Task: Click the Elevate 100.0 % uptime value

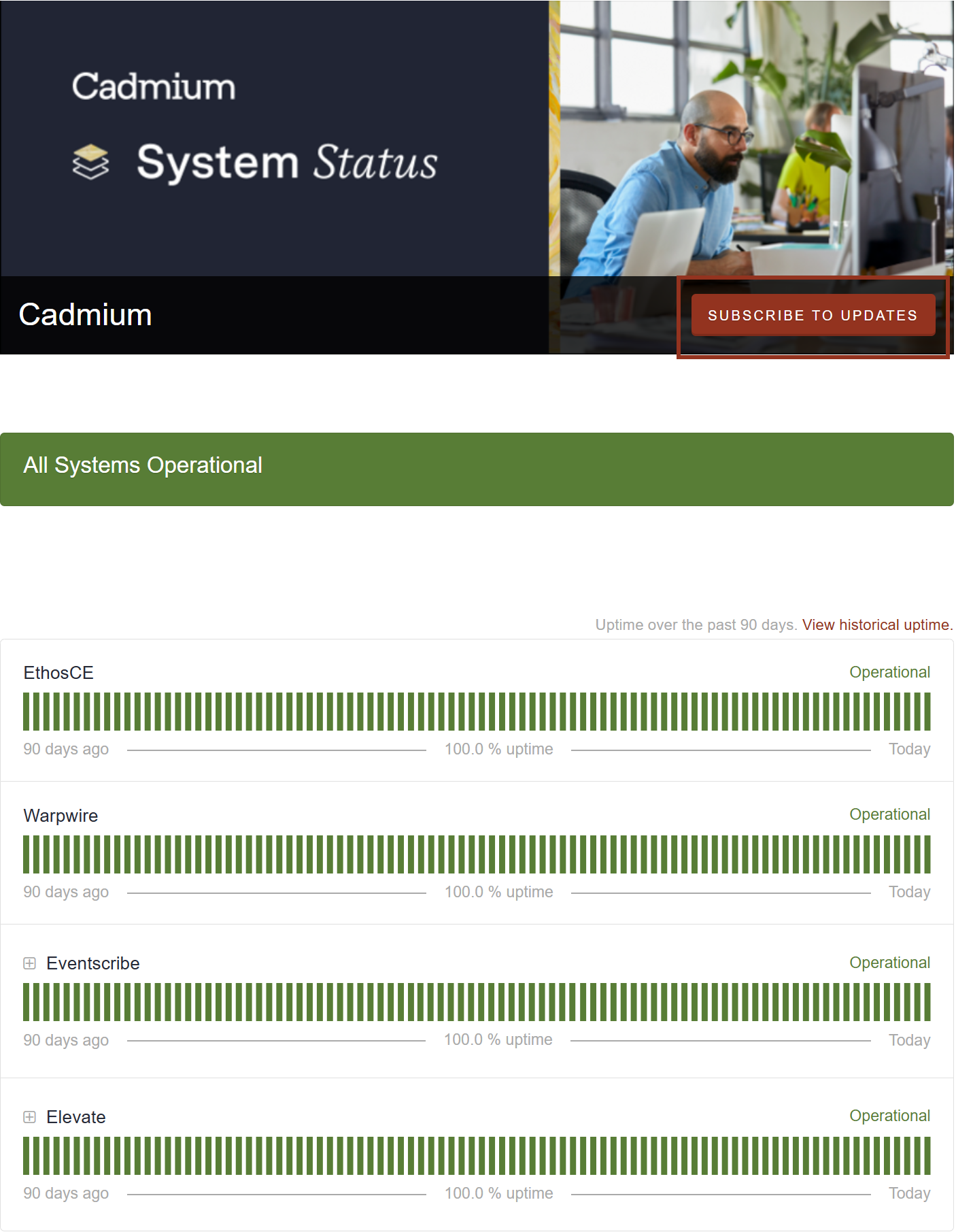Action: point(498,1193)
